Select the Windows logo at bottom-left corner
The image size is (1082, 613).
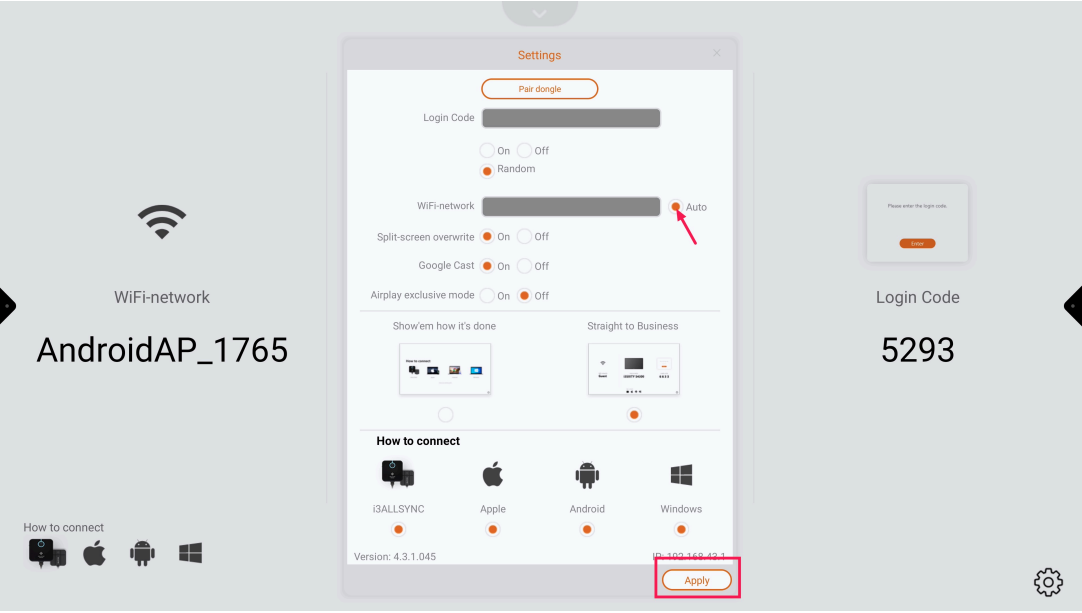coord(190,553)
